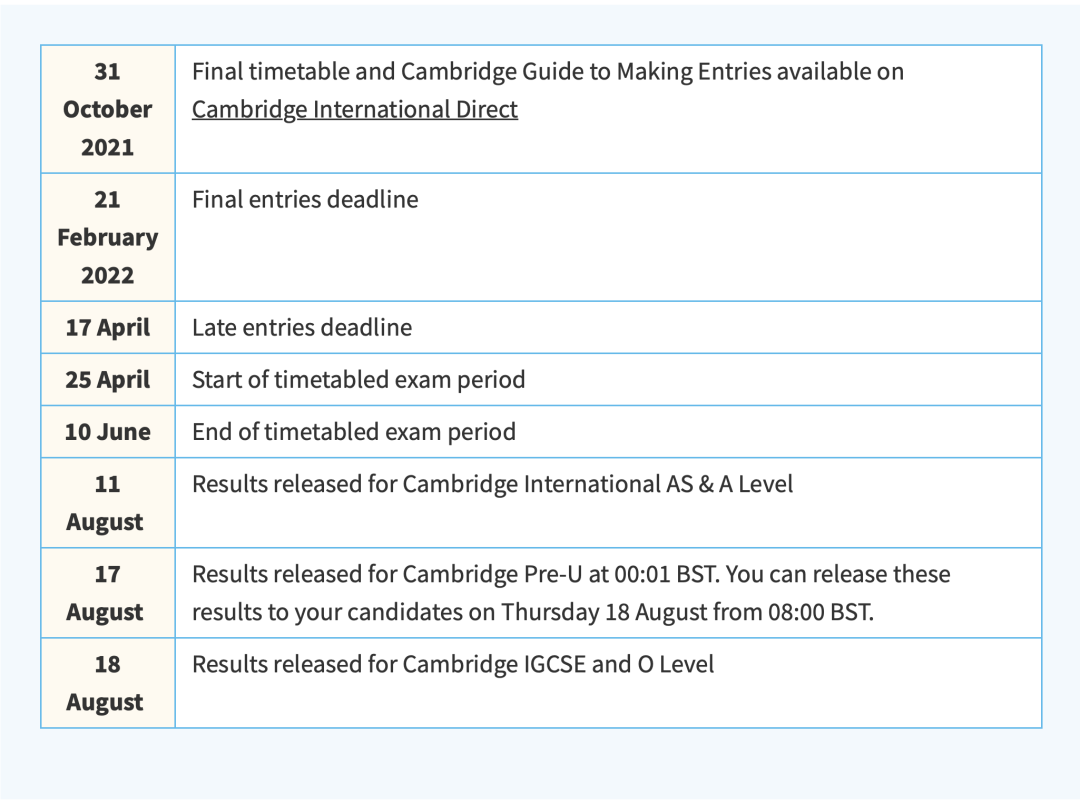Select 'End of timetabled exam period' text
The width and height of the screenshot is (1080, 802).
pos(353,432)
